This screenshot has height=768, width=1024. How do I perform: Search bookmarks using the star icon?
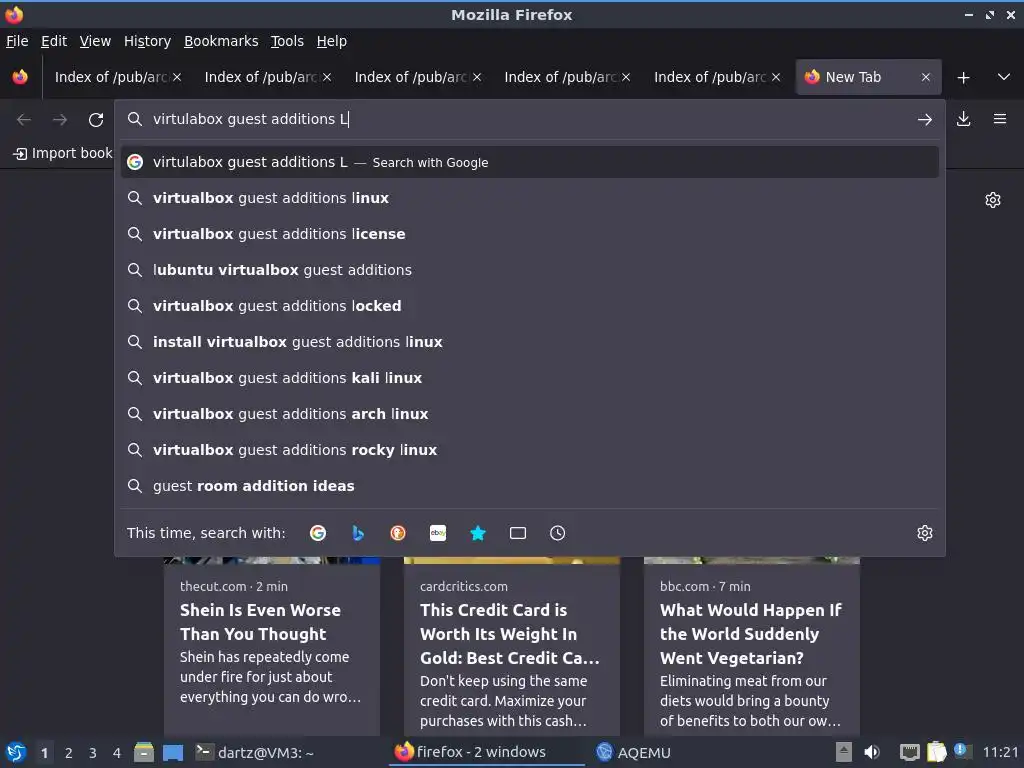point(478,533)
